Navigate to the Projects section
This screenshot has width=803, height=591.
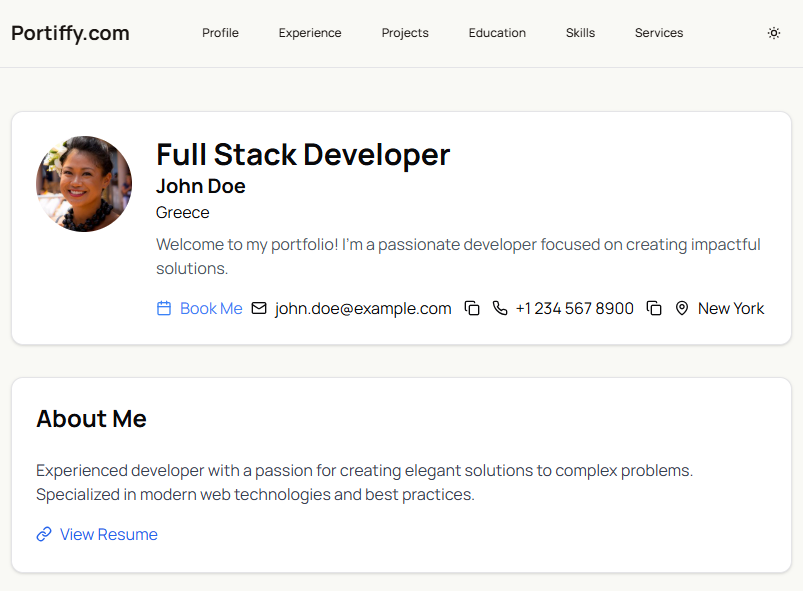(405, 33)
